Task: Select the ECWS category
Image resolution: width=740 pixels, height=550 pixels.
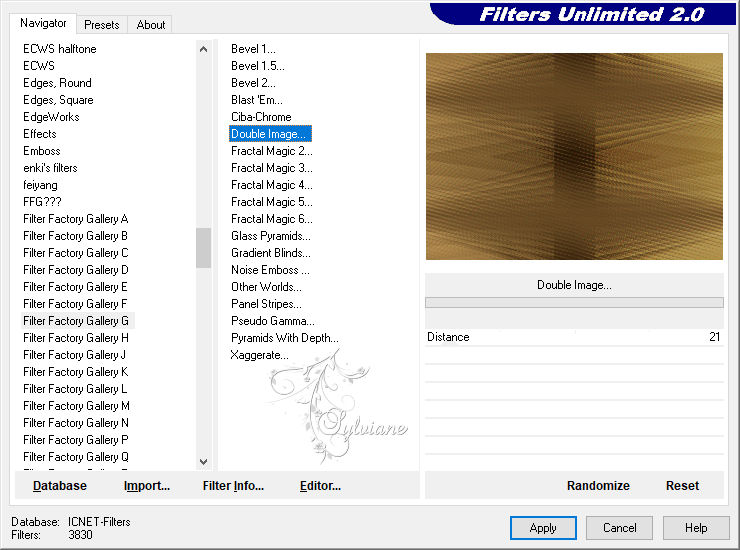Action: pyautogui.click(x=39, y=66)
